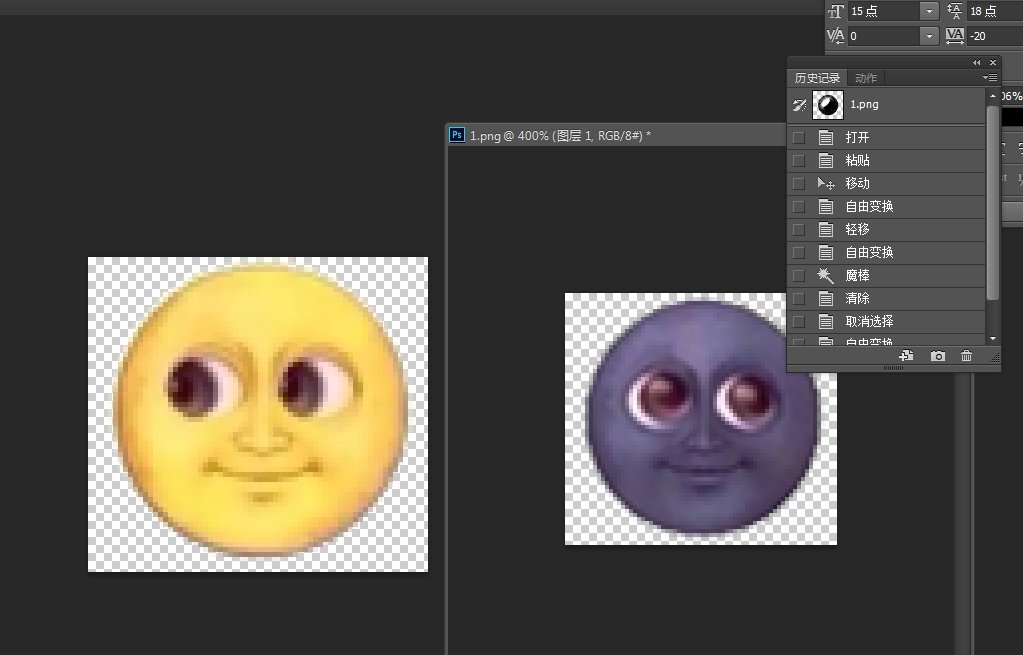
Task: Select the 历史记录 (History) tab
Action: (x=817, y=78)
